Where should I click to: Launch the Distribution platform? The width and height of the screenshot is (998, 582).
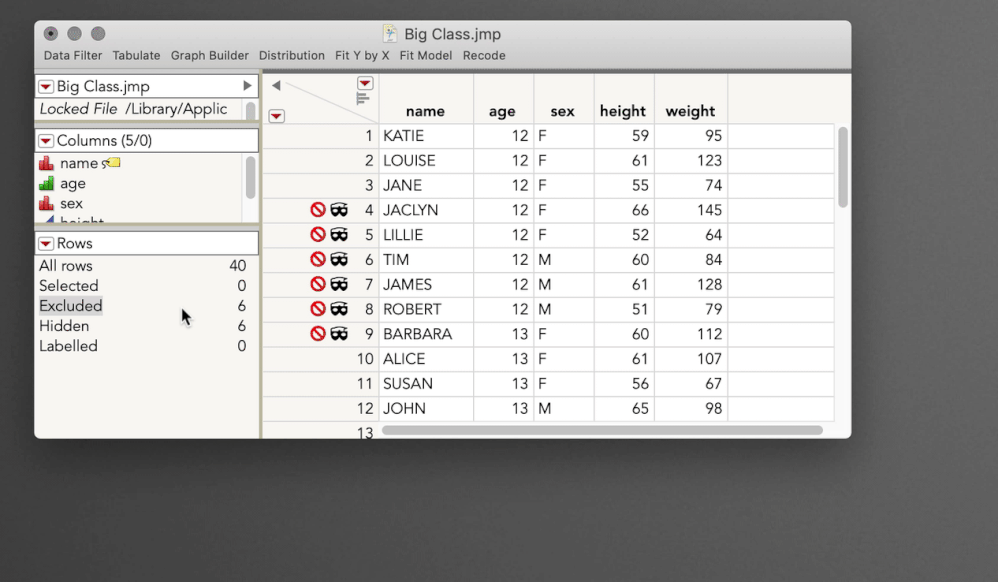pyautogui.click(x=292, y=55)
